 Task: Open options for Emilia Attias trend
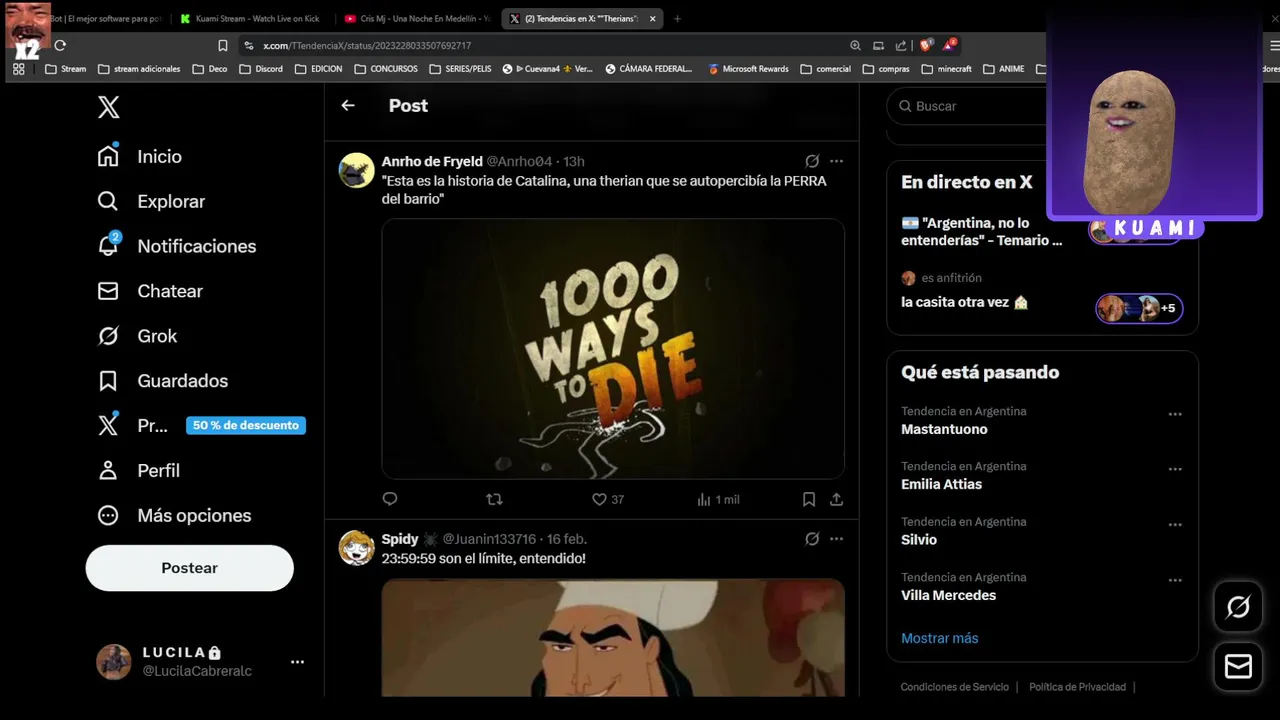click(x=1175, y=469)
